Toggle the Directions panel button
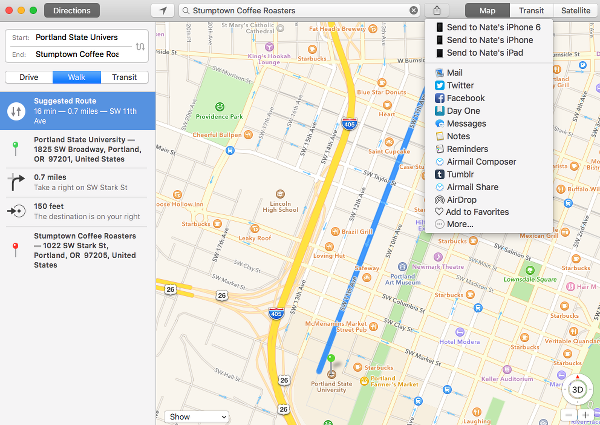The image size is (600, 425). (x=72, y=10)
